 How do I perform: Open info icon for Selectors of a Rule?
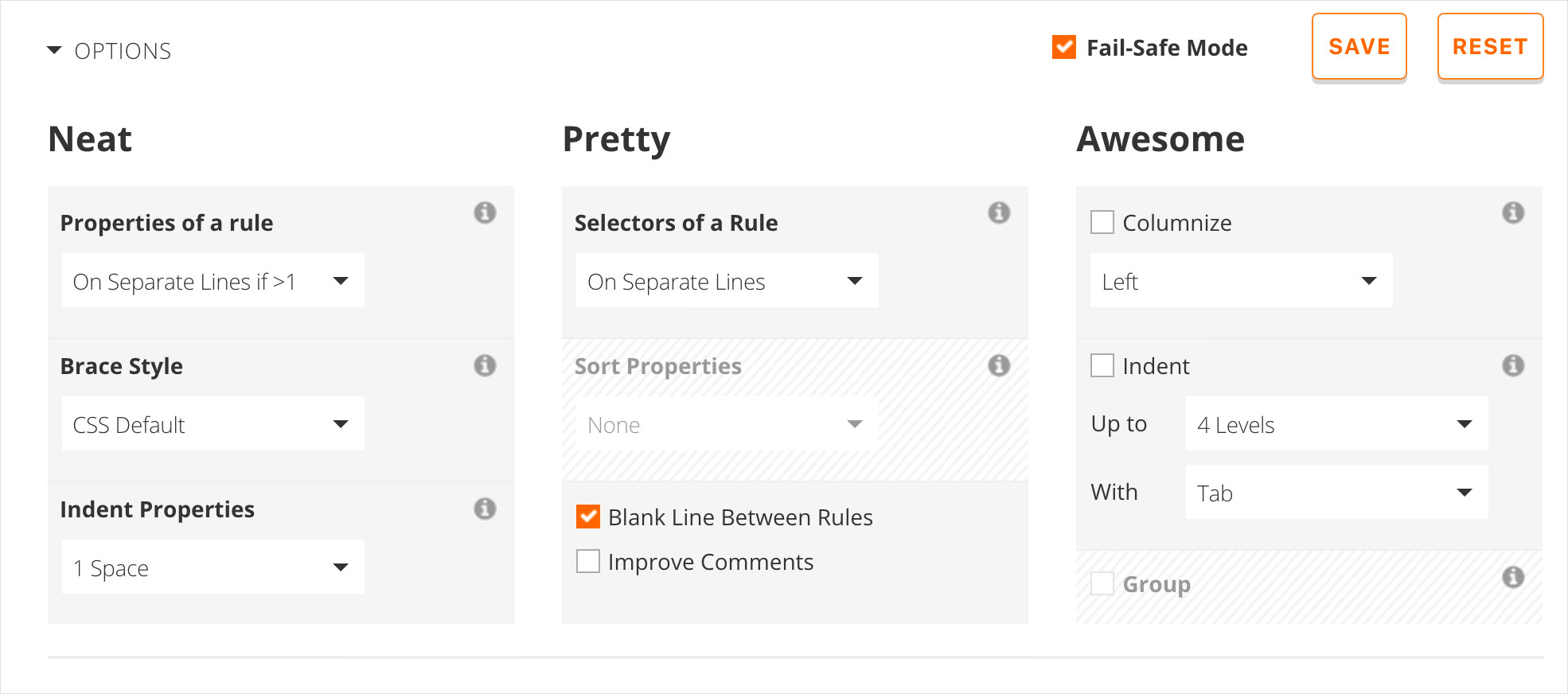point(999,212)
